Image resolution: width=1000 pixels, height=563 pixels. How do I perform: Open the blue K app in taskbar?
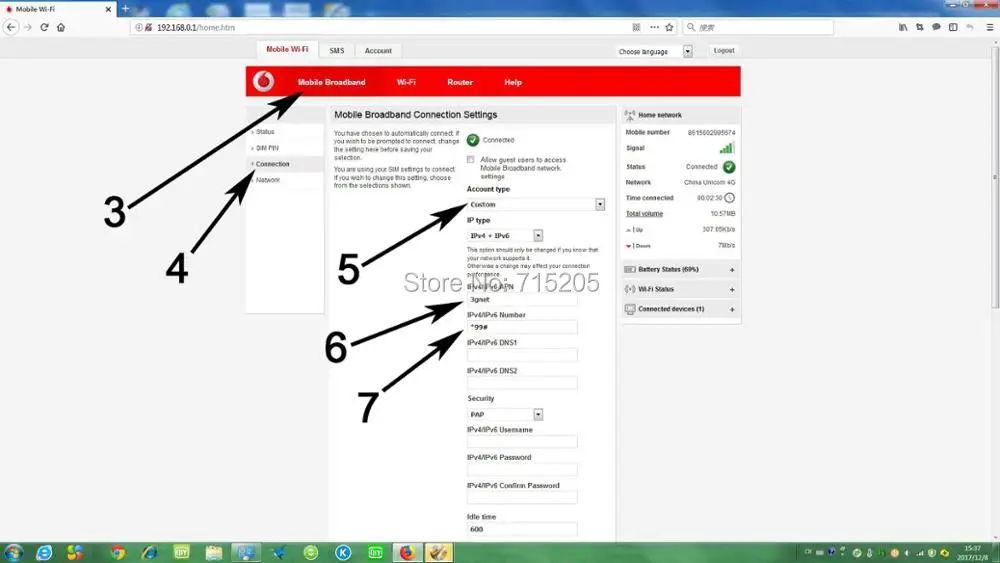pyautogui.click(x=343, y=552)
